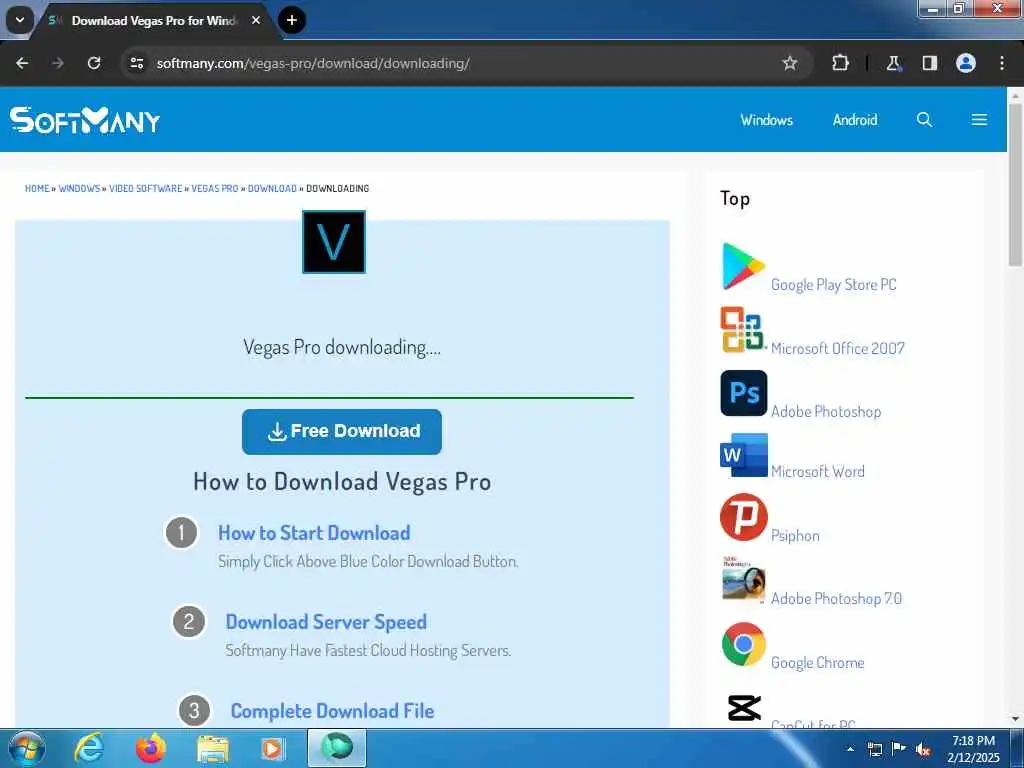Close the Download Vegas Pro tab
This screenshot has height=768, width=1024.
256,20
